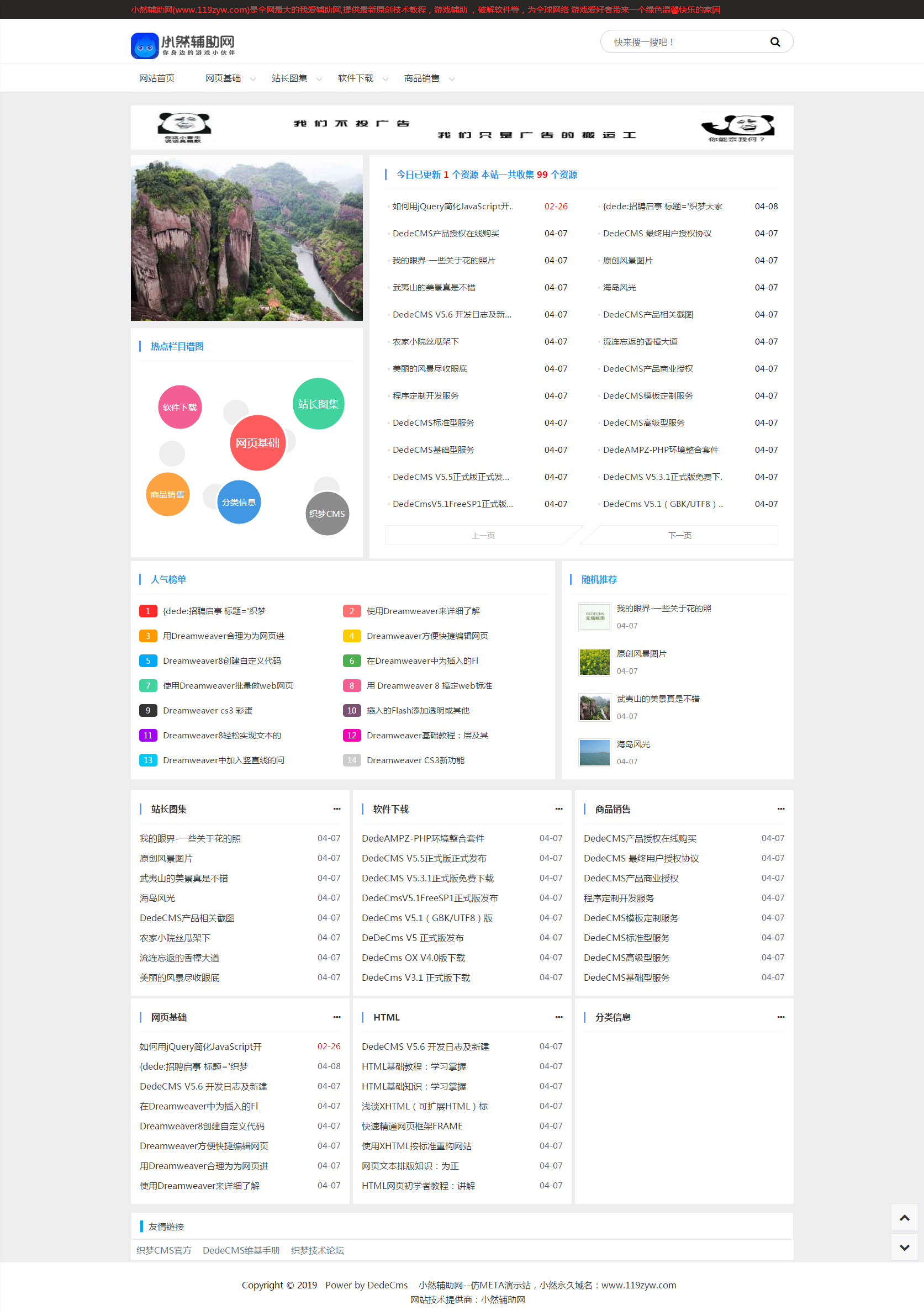Screen dimensions: 924x1316
Task: Open DedeCMS产品授权在线购买 in latest updates
Action: 445,233
